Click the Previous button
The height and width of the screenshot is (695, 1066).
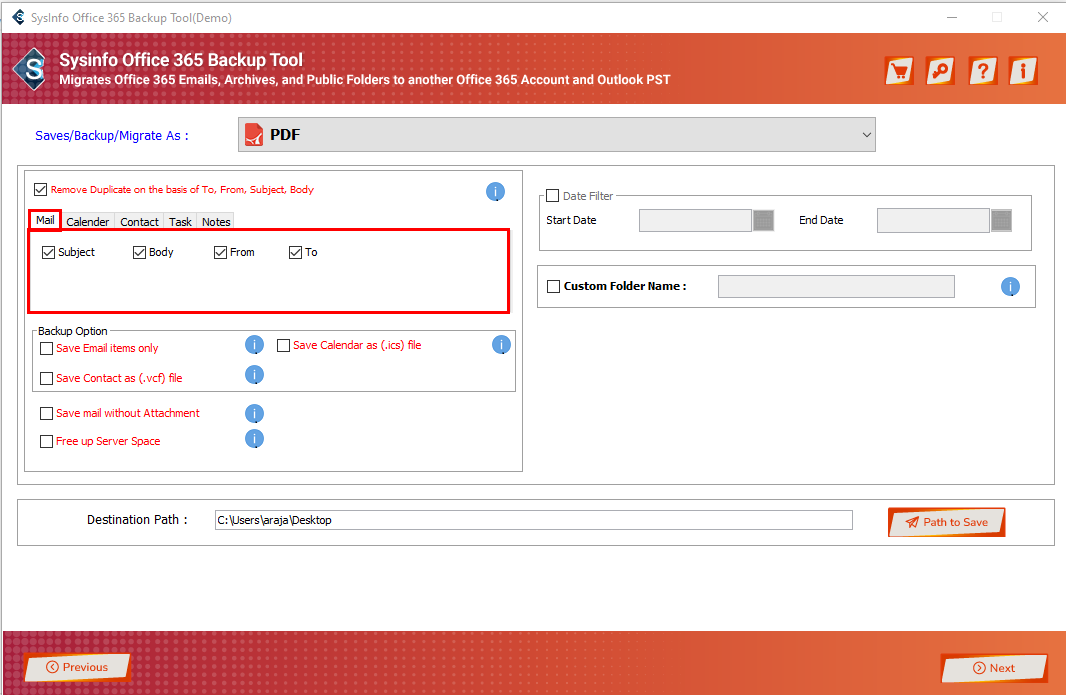pyautogui.click(x=77, y=667)
